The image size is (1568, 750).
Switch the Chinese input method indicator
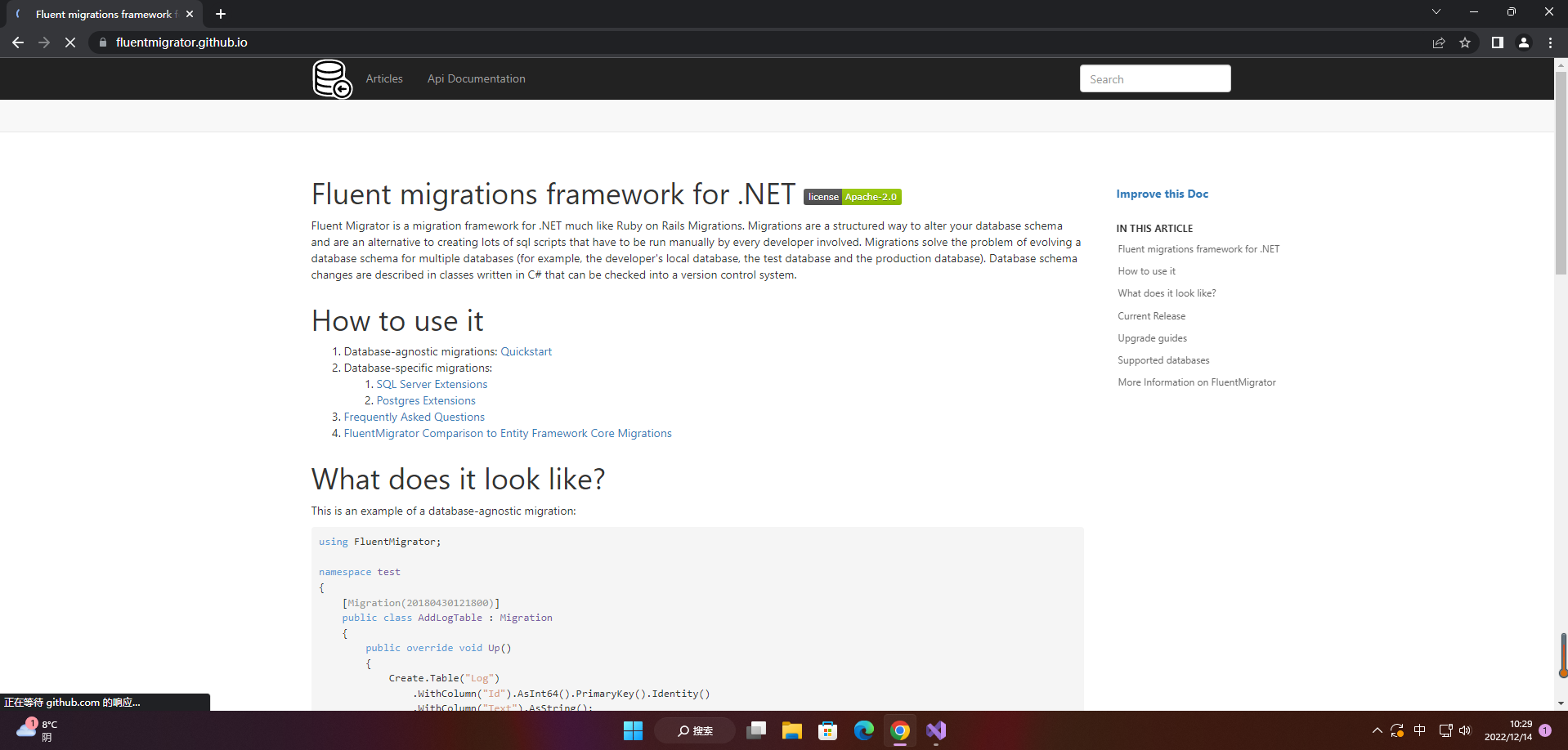(1420, 730)
